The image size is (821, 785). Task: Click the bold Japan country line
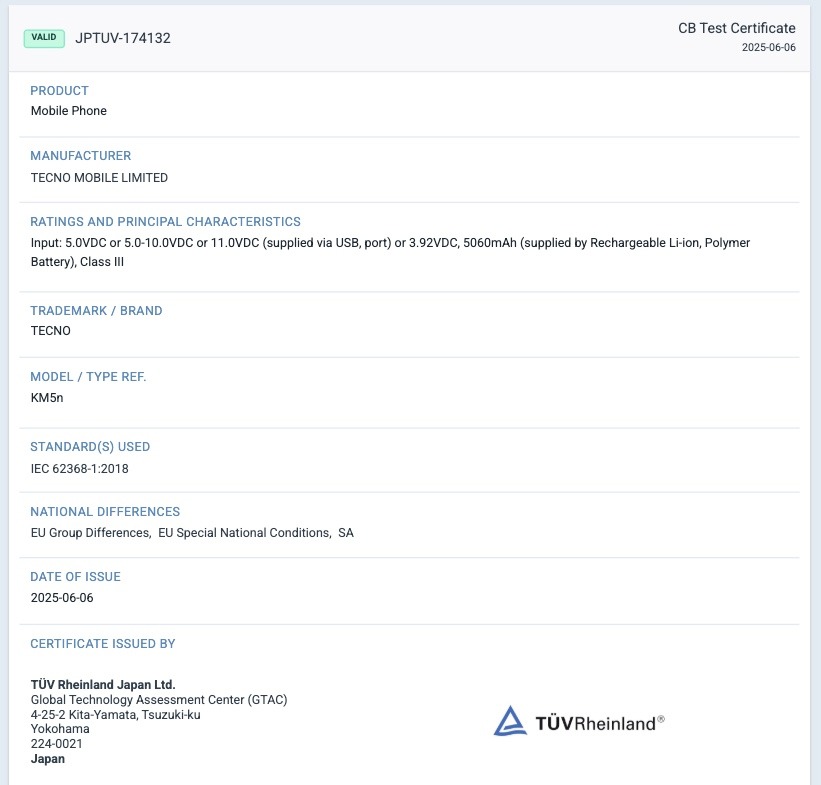(48, 759)
